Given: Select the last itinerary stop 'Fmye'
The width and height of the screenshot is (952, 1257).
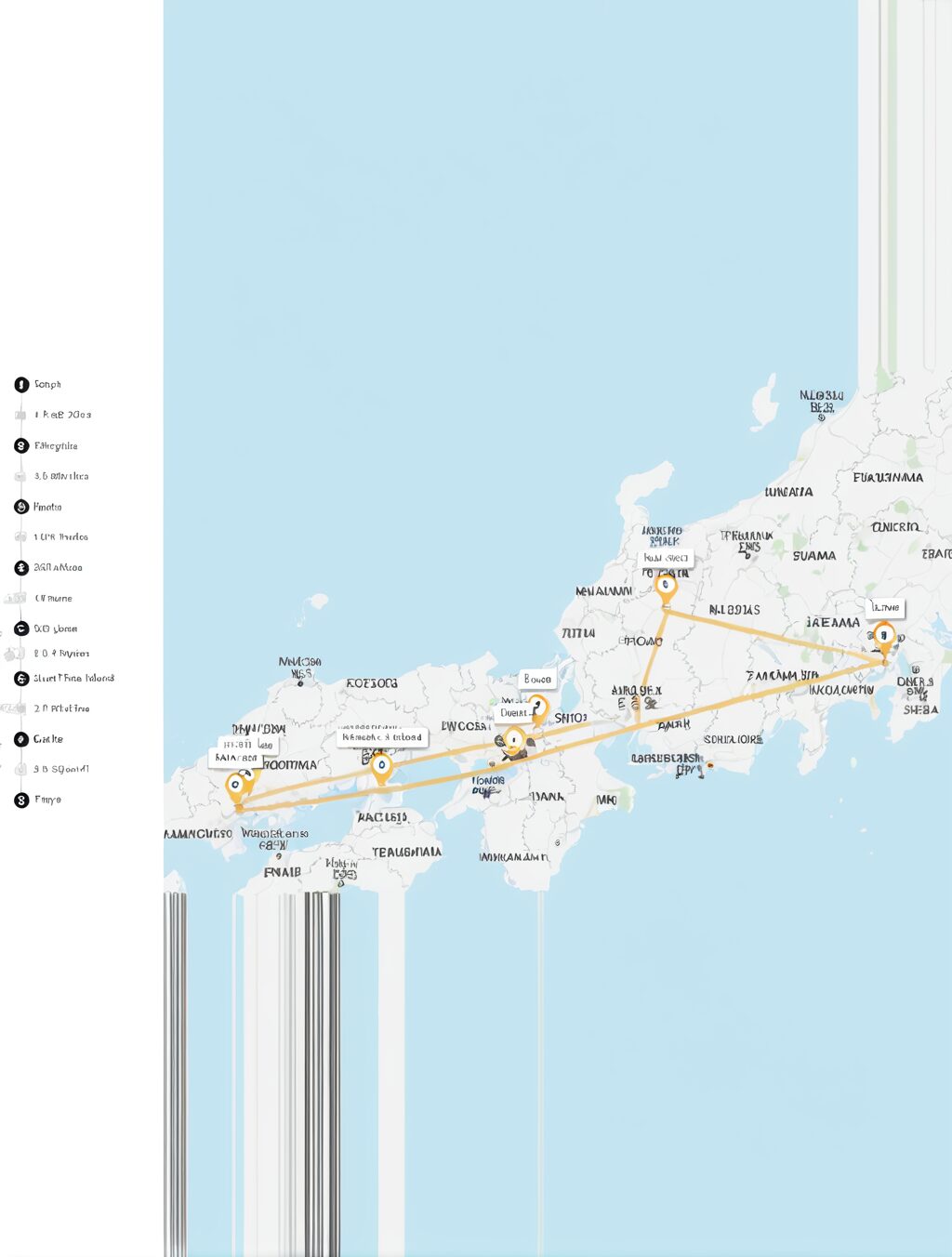Looking at the screenshot, I should click(x=21, y=801).
